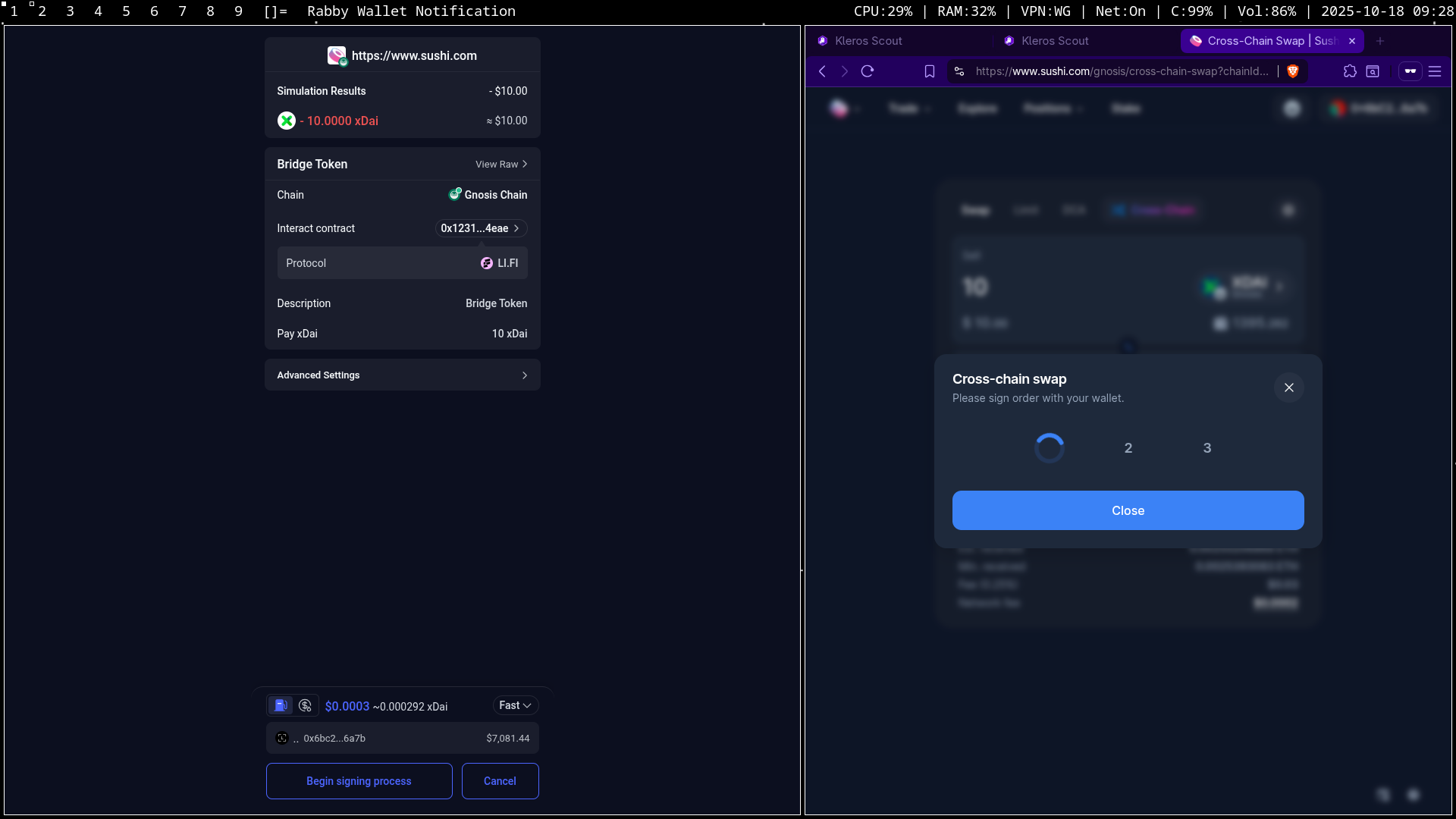Image resolution: width=1456 pixels, height=819 pixels.
Task: Open the Fast gas speed dropdown
Action: (x=515, y=706)
